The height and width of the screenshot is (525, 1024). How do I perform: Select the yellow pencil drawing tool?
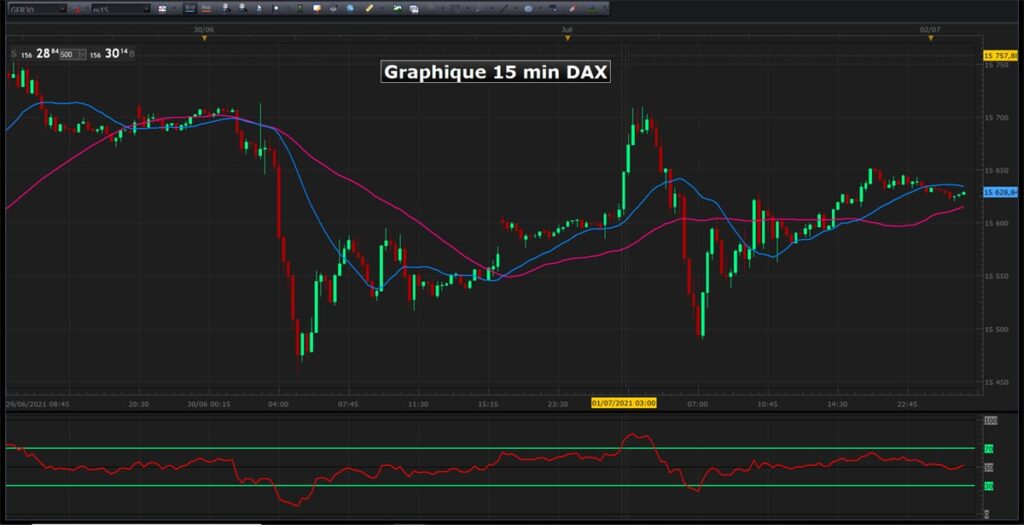368,8
